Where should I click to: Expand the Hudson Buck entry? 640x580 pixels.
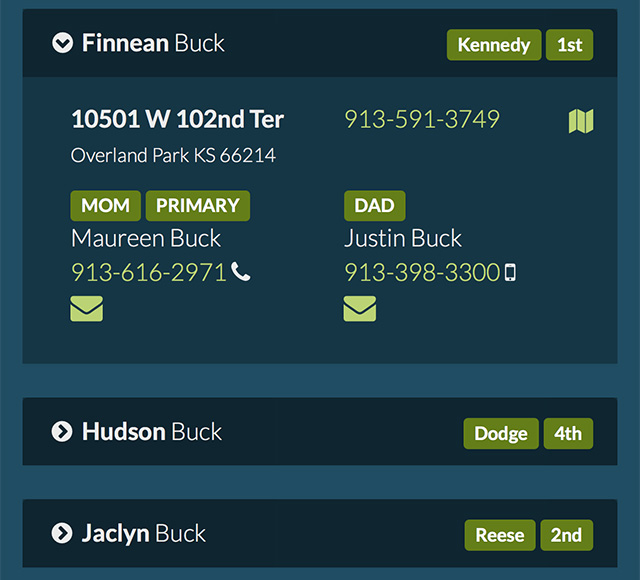tap(62, 431)
